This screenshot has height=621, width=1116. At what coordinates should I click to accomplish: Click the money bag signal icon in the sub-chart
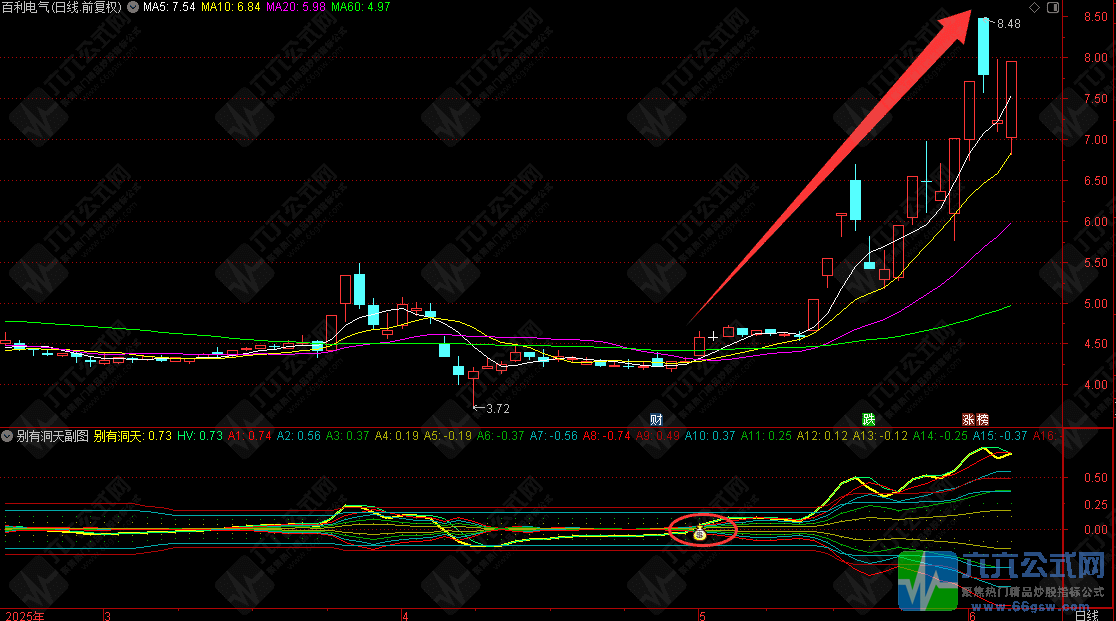click(700, 534)
